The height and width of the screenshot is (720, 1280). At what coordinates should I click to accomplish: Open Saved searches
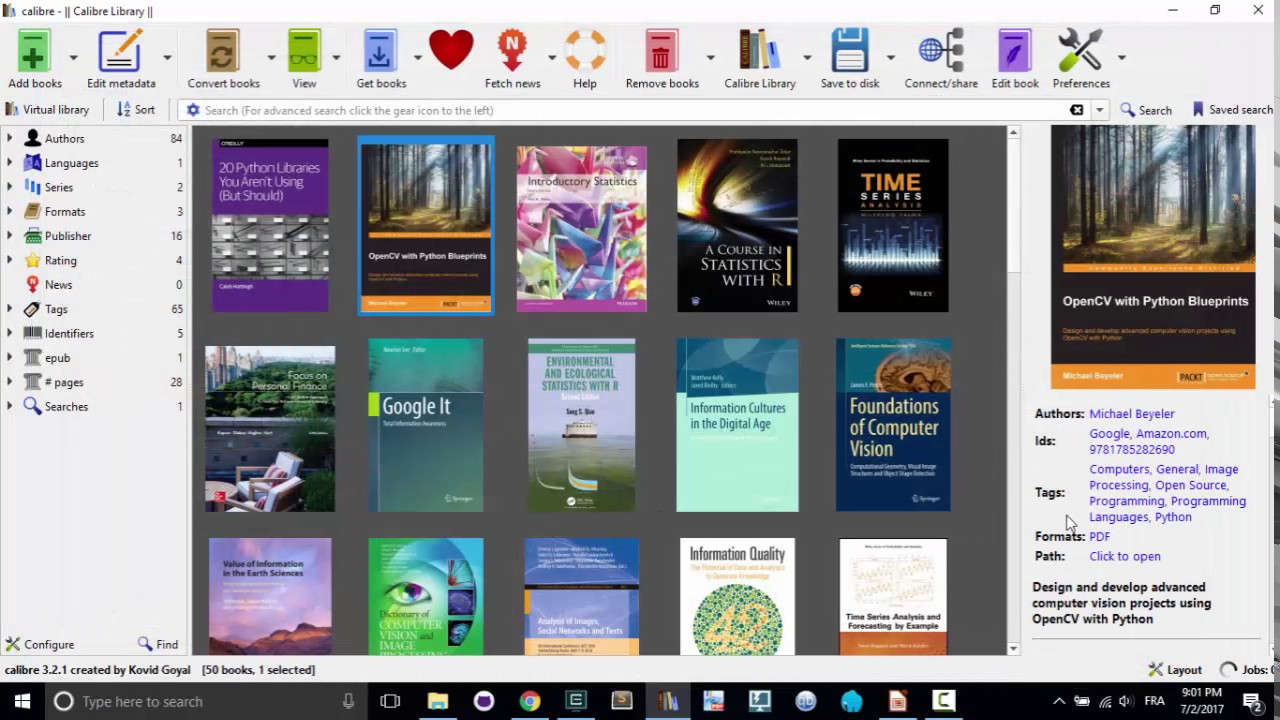click(1232, 110)
